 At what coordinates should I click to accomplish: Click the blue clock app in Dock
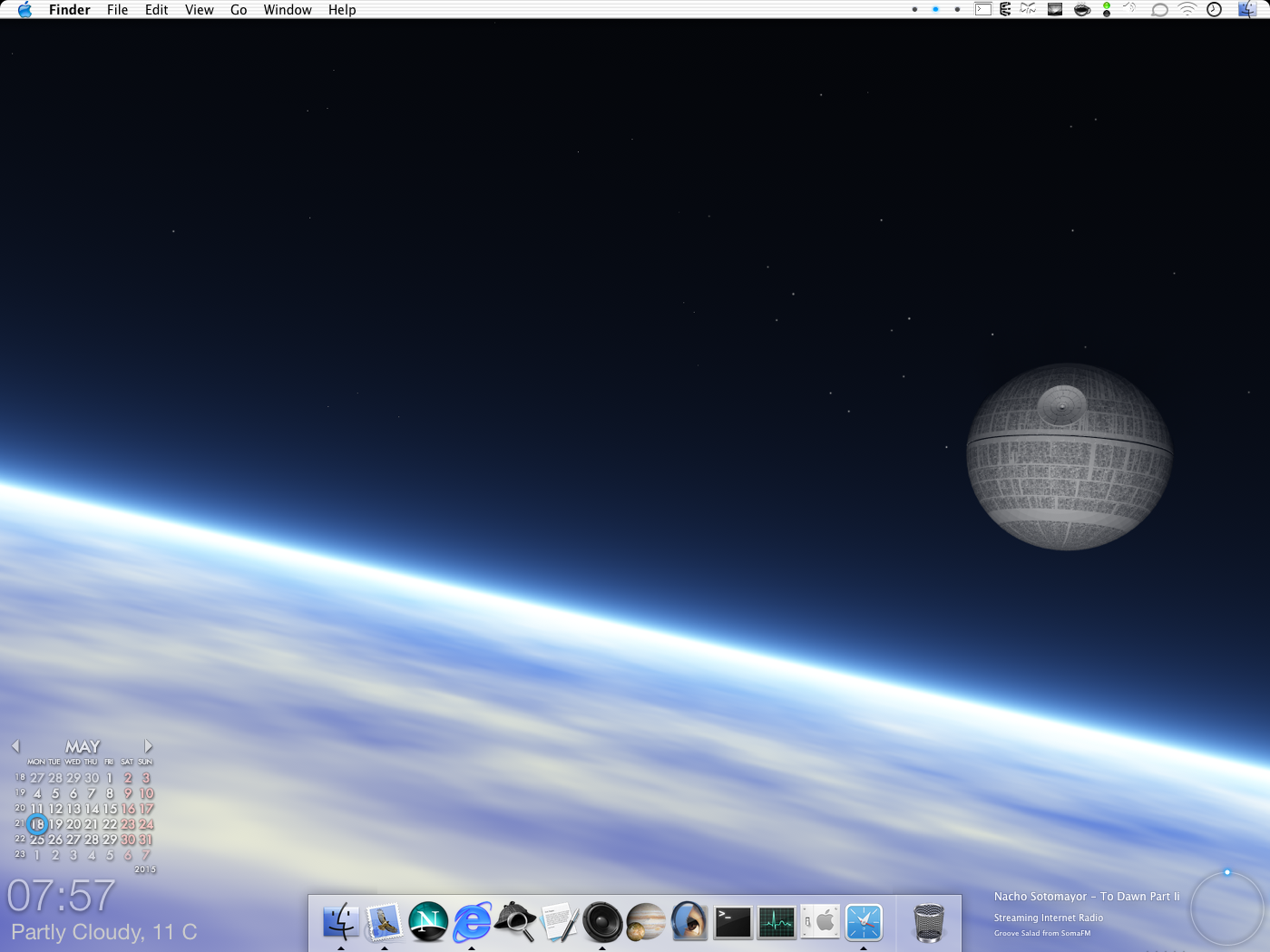point(864,922)
